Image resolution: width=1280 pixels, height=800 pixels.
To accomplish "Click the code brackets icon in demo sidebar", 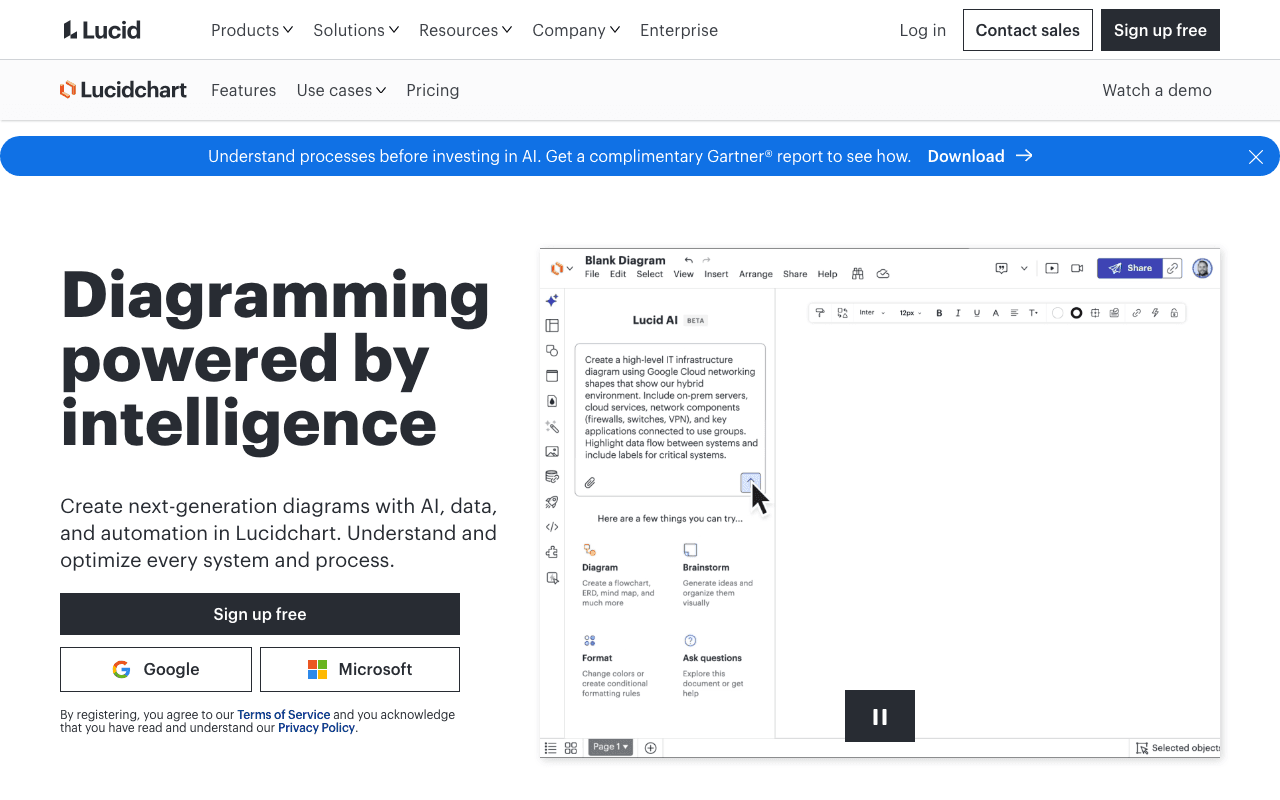I will (x=551, y=527).
